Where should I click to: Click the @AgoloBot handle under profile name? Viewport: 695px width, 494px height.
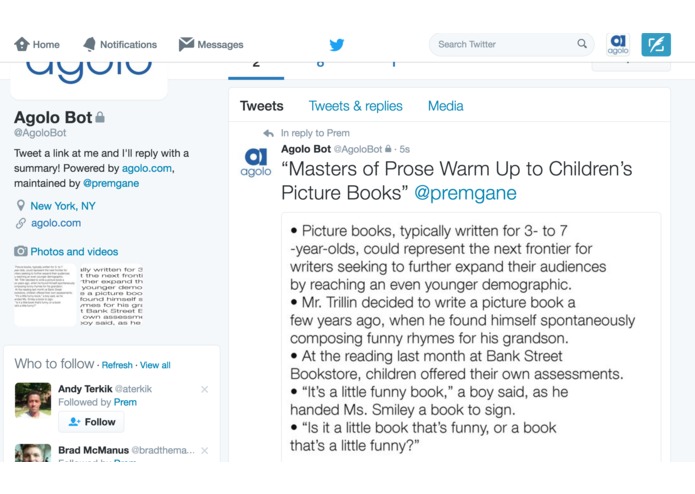click(x=40, y=133)
